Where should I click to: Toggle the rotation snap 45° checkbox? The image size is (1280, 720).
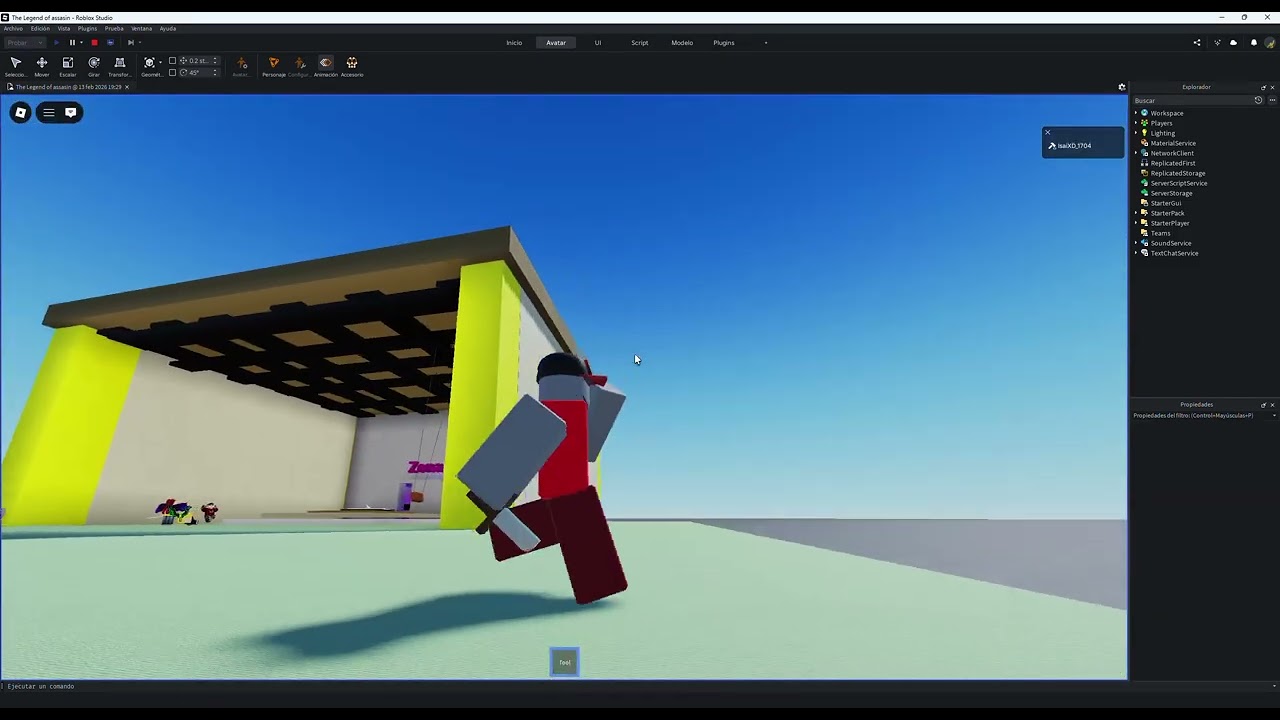pos(172,72)
